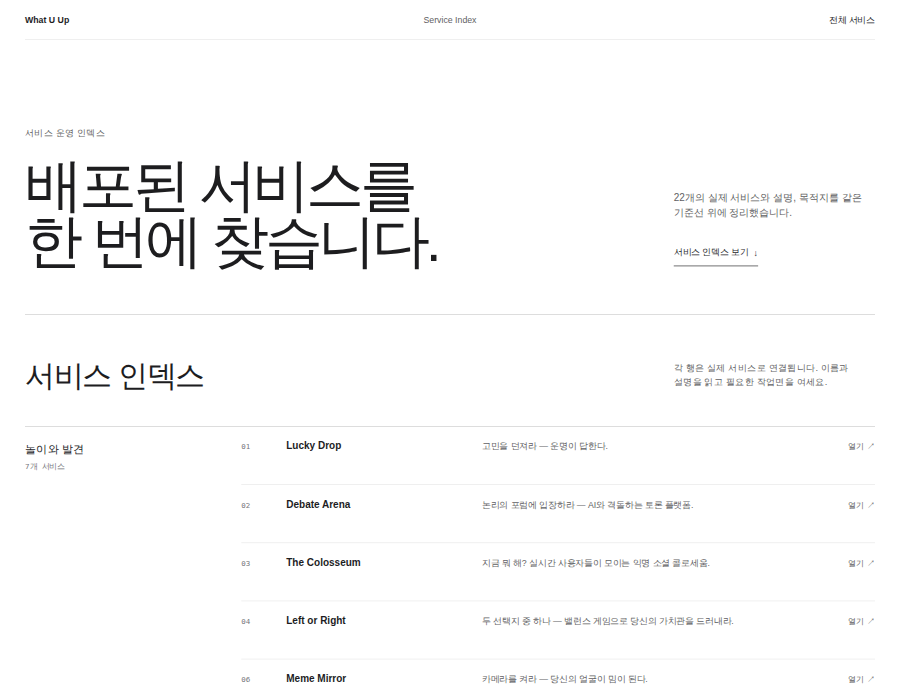The width and height of the screenshot is (900, 700).
Task: Select The Colosseum description text
Action: [595, 563]
